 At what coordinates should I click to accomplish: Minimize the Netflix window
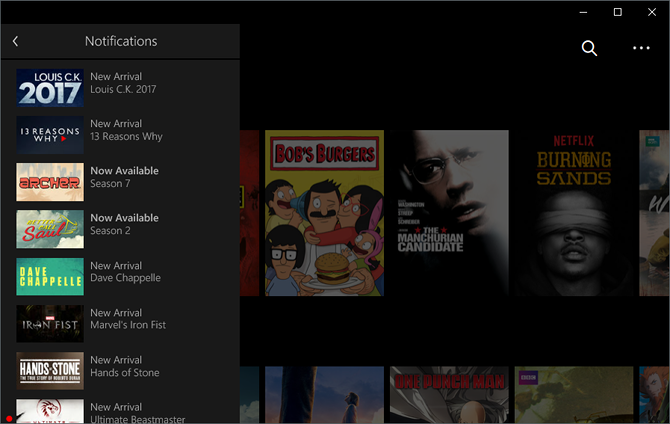(x=583, y=12)
